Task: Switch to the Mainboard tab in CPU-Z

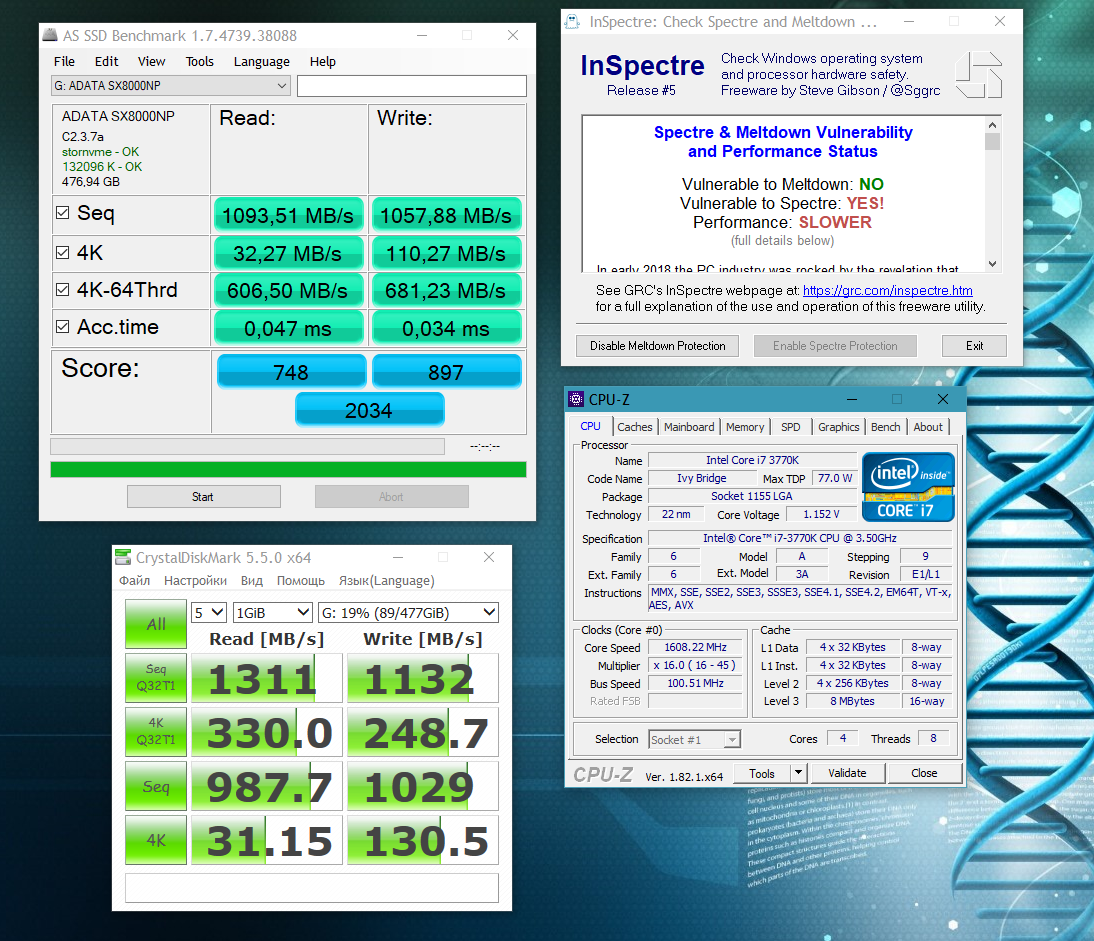Action: pyautogui.click(x=689, y=427)
